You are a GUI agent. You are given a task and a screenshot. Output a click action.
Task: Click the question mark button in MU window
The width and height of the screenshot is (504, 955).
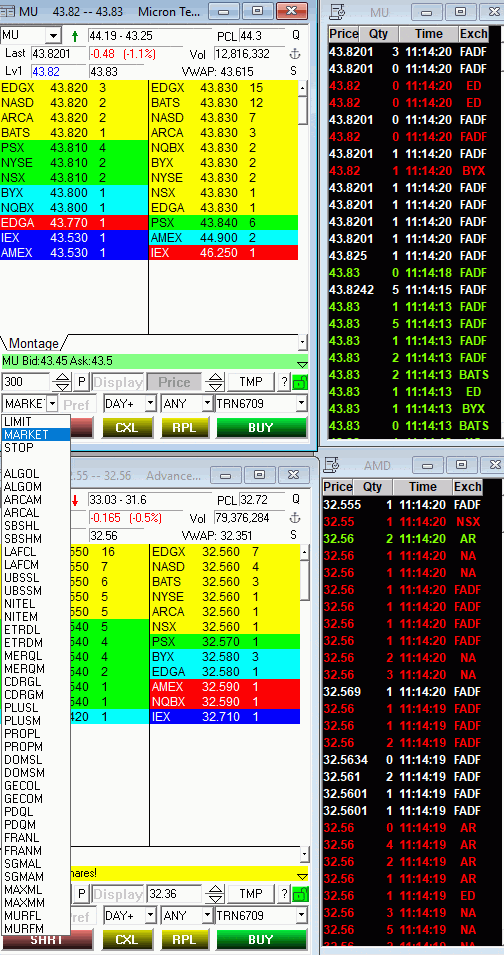pos(284,382)
